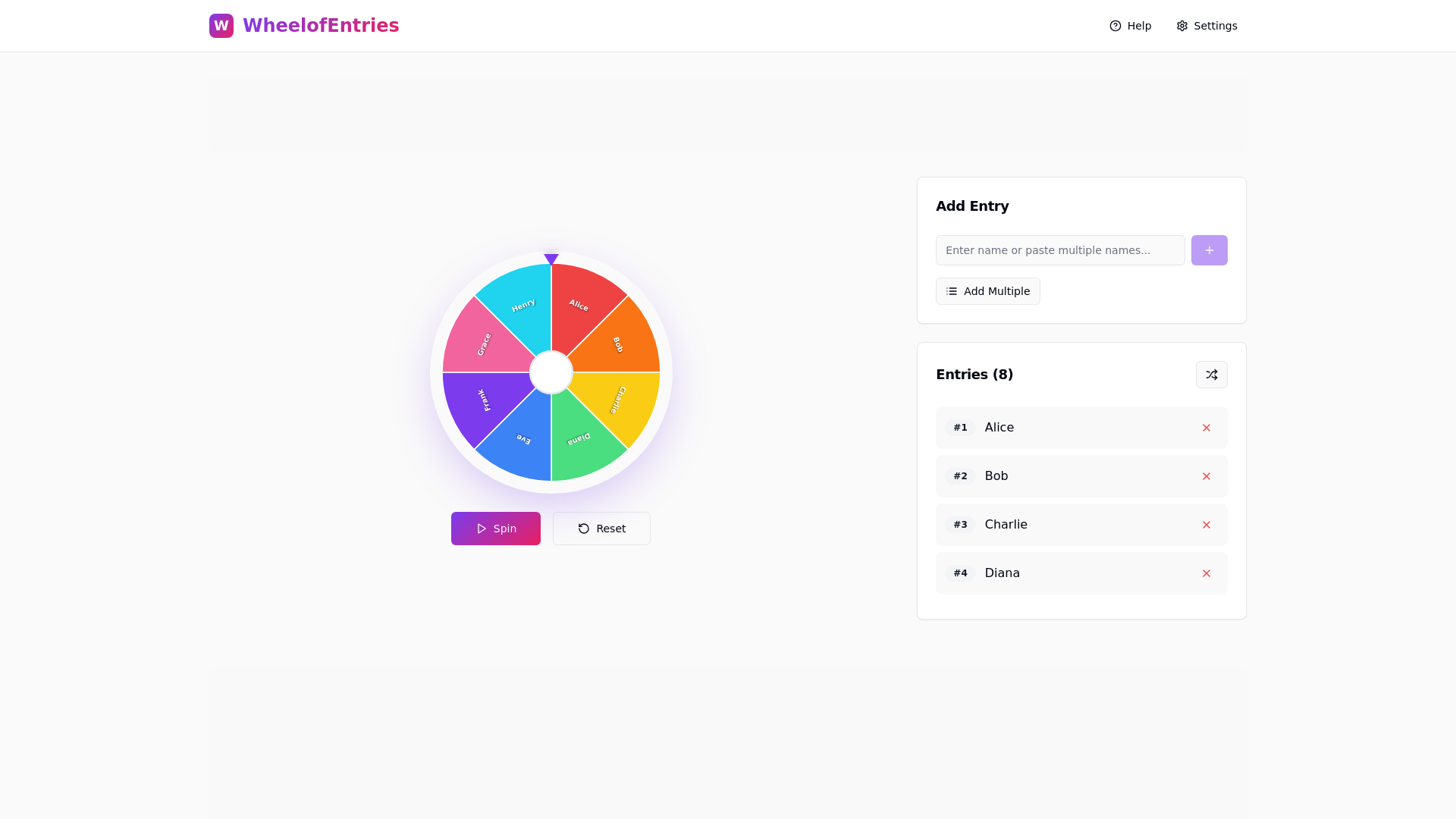Click the purple pointer arrow atop wheel

pyautogui.click(x=551, y=259)
